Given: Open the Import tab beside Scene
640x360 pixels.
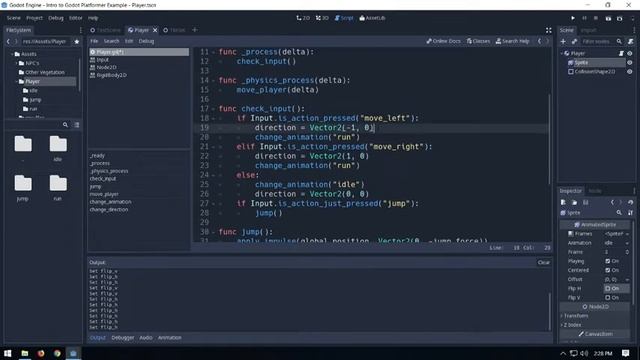Looking at the screenshot, I should (x=588, y=30).
